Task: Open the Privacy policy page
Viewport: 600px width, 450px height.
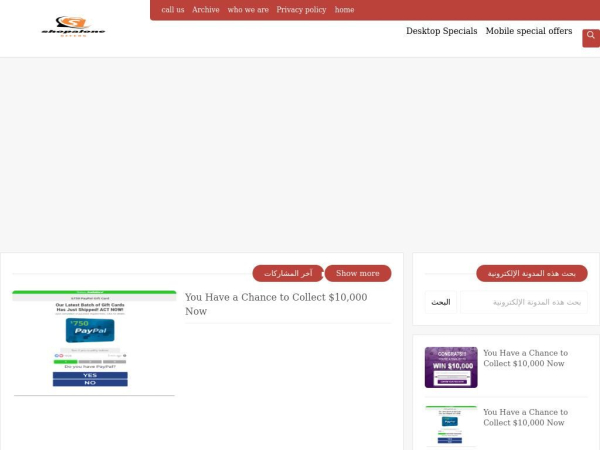Action: (301, 10)
